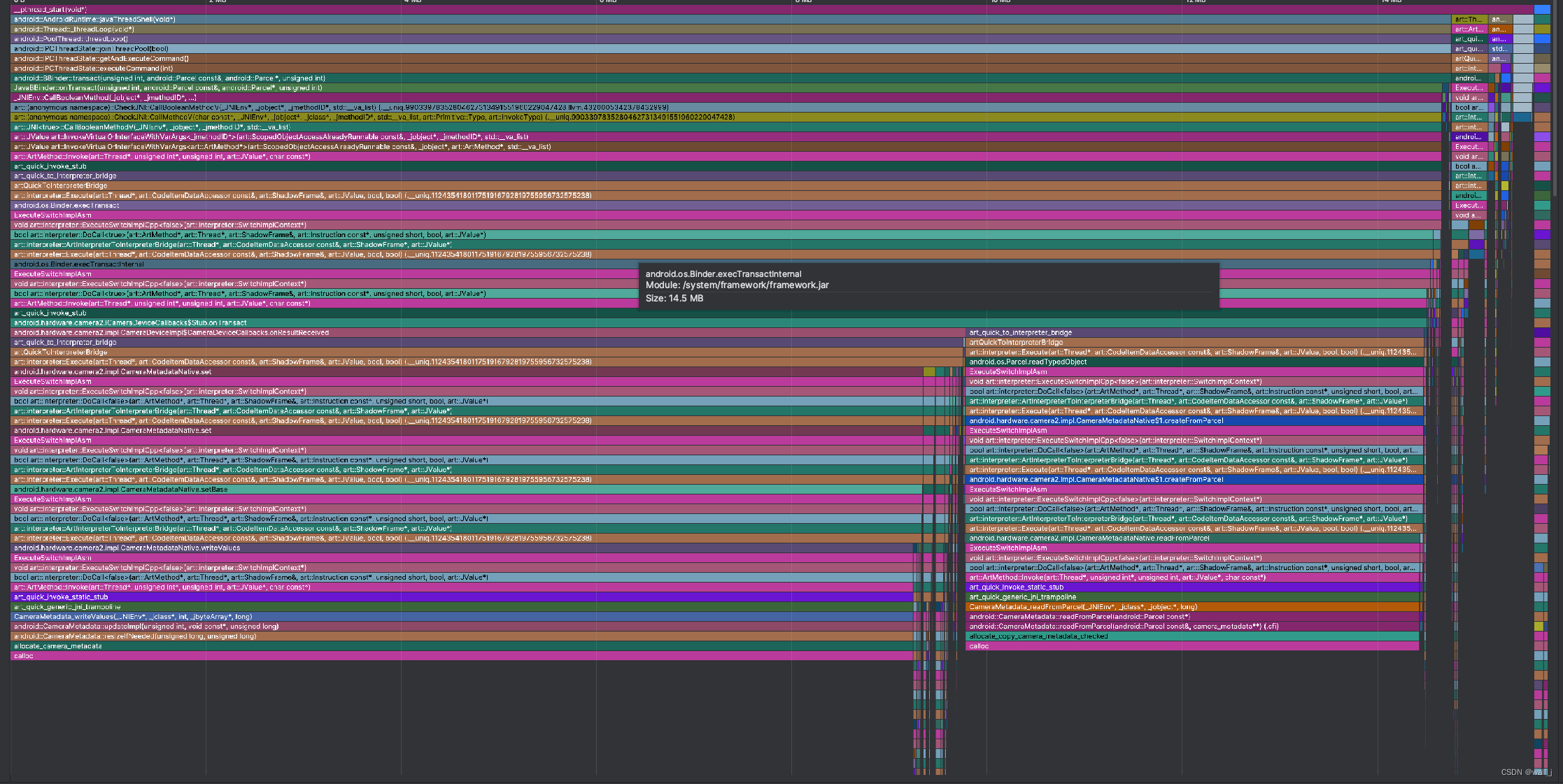Click the android.os.Binder.execTransact frame

(x=726, y=206)
